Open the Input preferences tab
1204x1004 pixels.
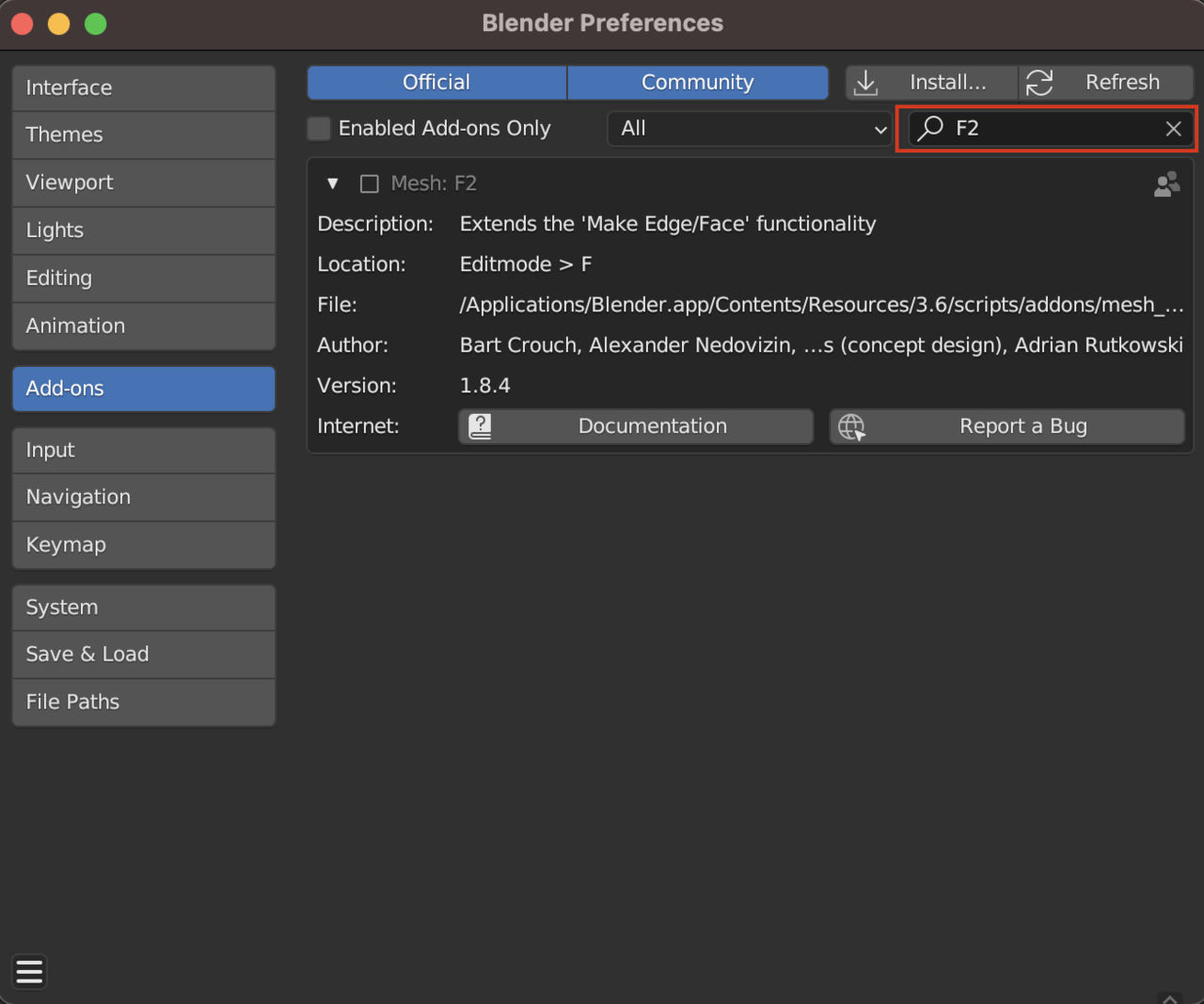pyautogui.click(x=144, y=451)
